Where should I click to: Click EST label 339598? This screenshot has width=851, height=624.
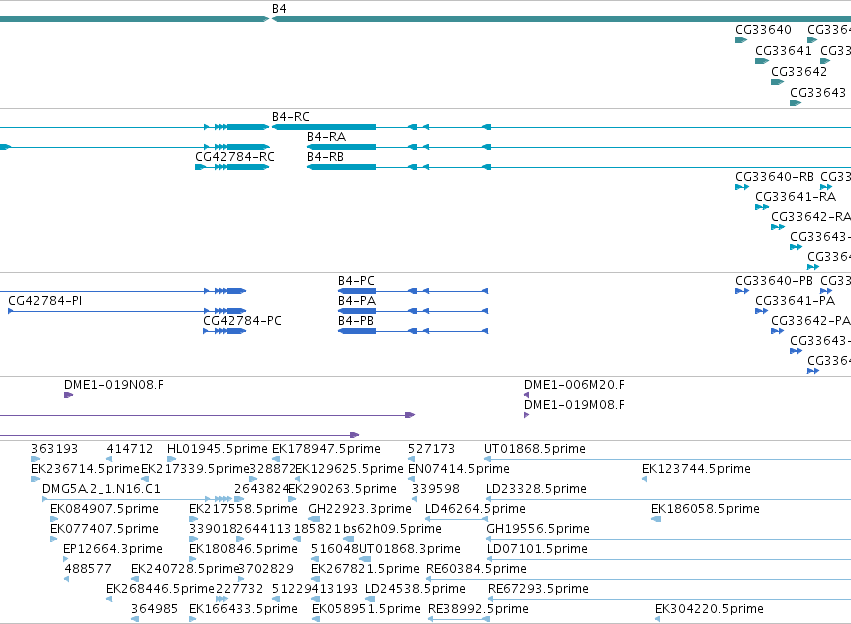click(436, 489)
